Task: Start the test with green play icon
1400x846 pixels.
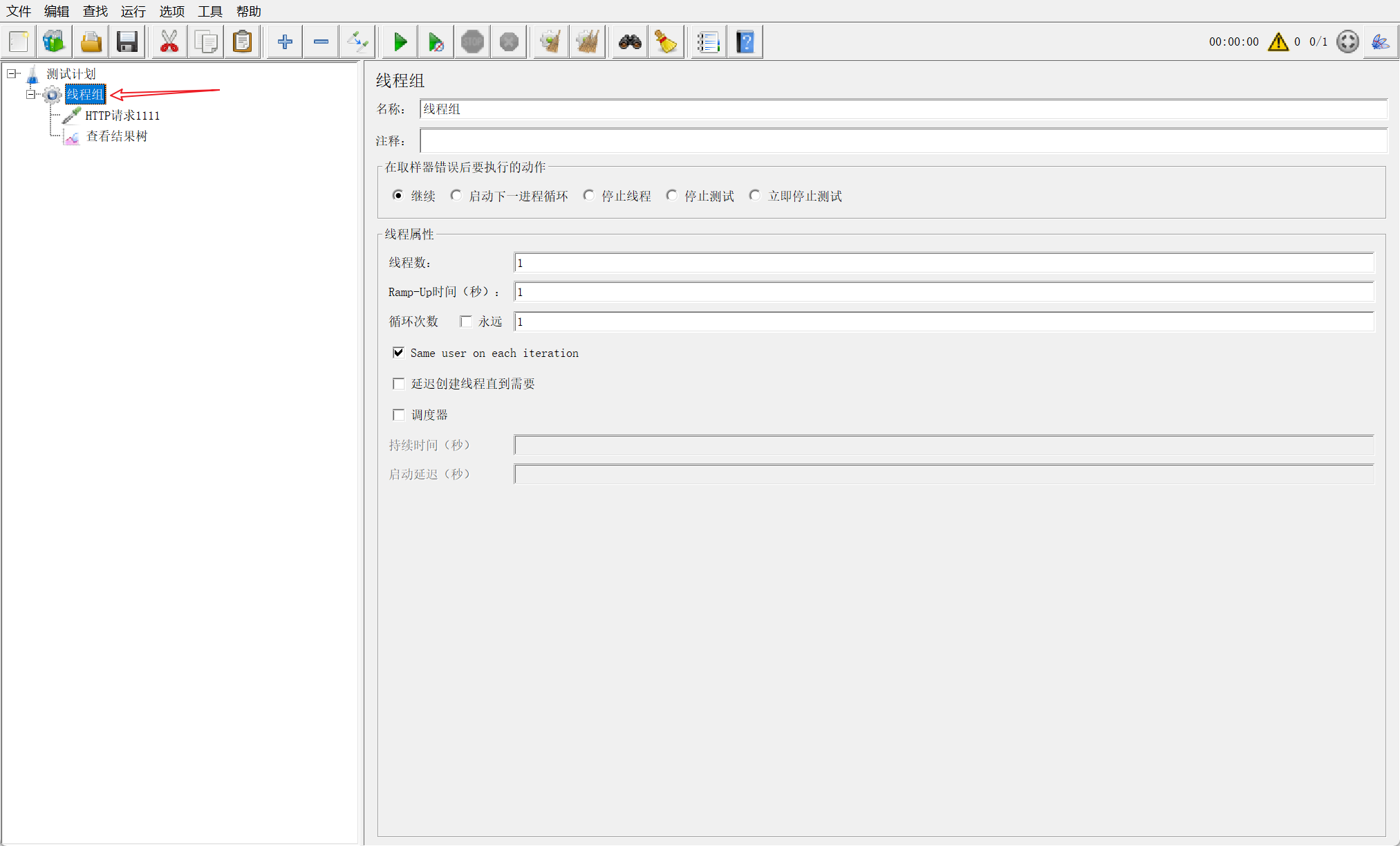Action: [400, 42]
